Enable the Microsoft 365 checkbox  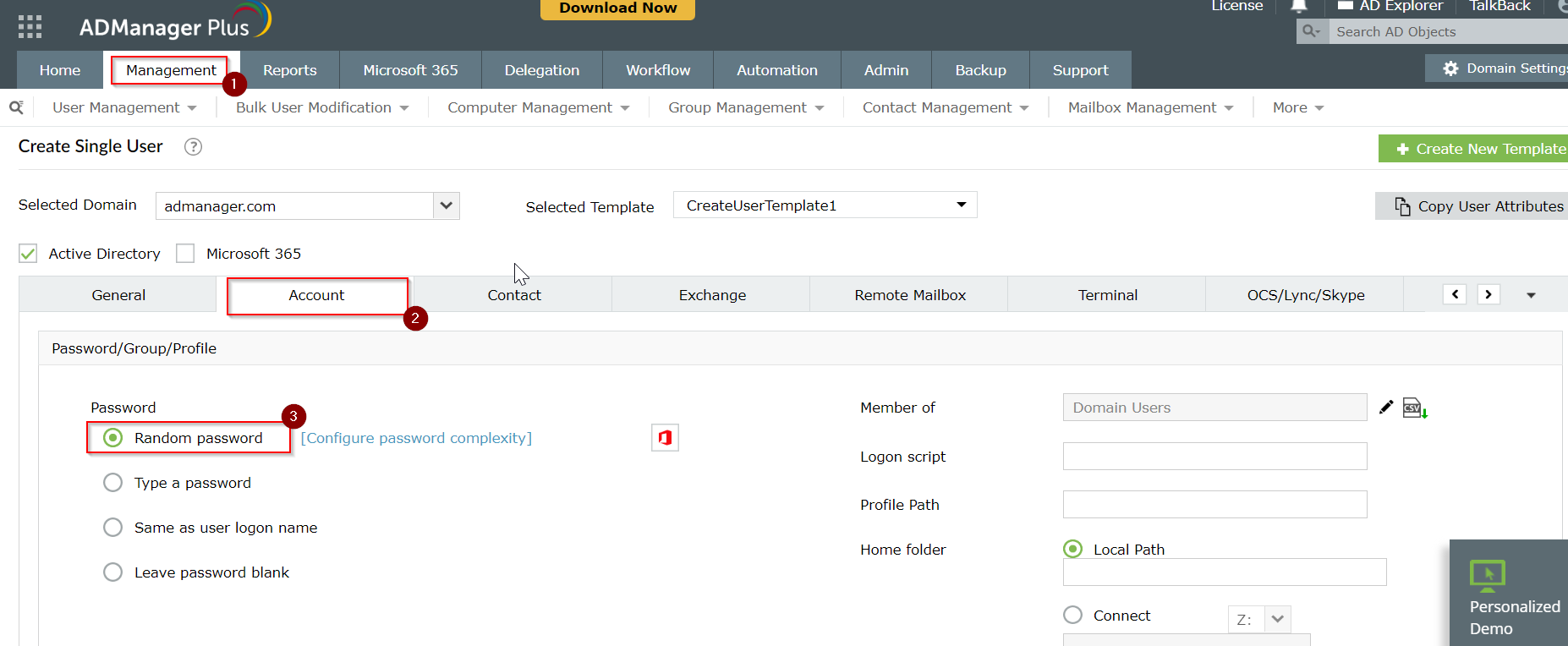pos(185,254)
